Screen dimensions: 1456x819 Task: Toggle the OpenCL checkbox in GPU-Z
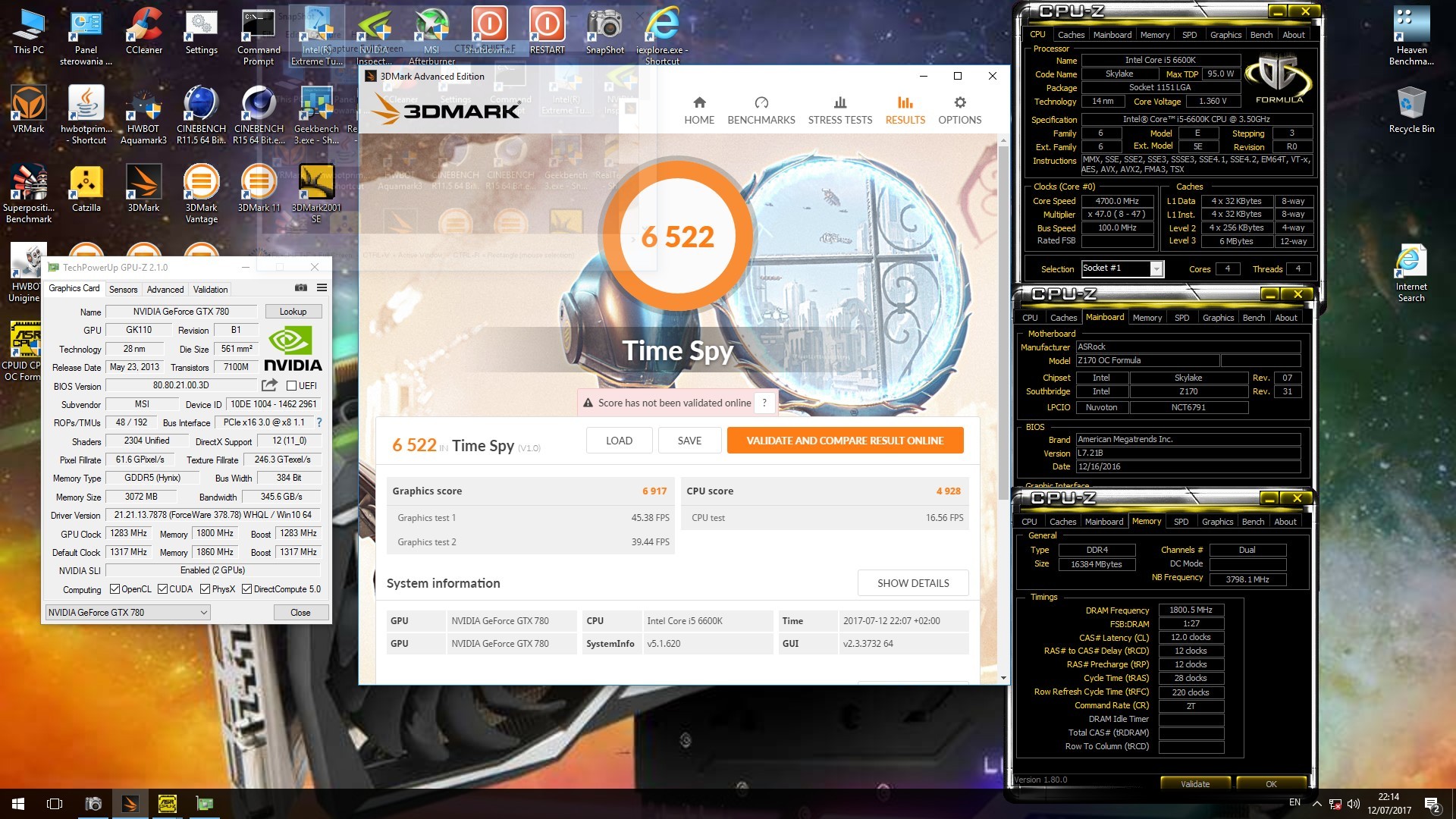click(x=115, y=589)
